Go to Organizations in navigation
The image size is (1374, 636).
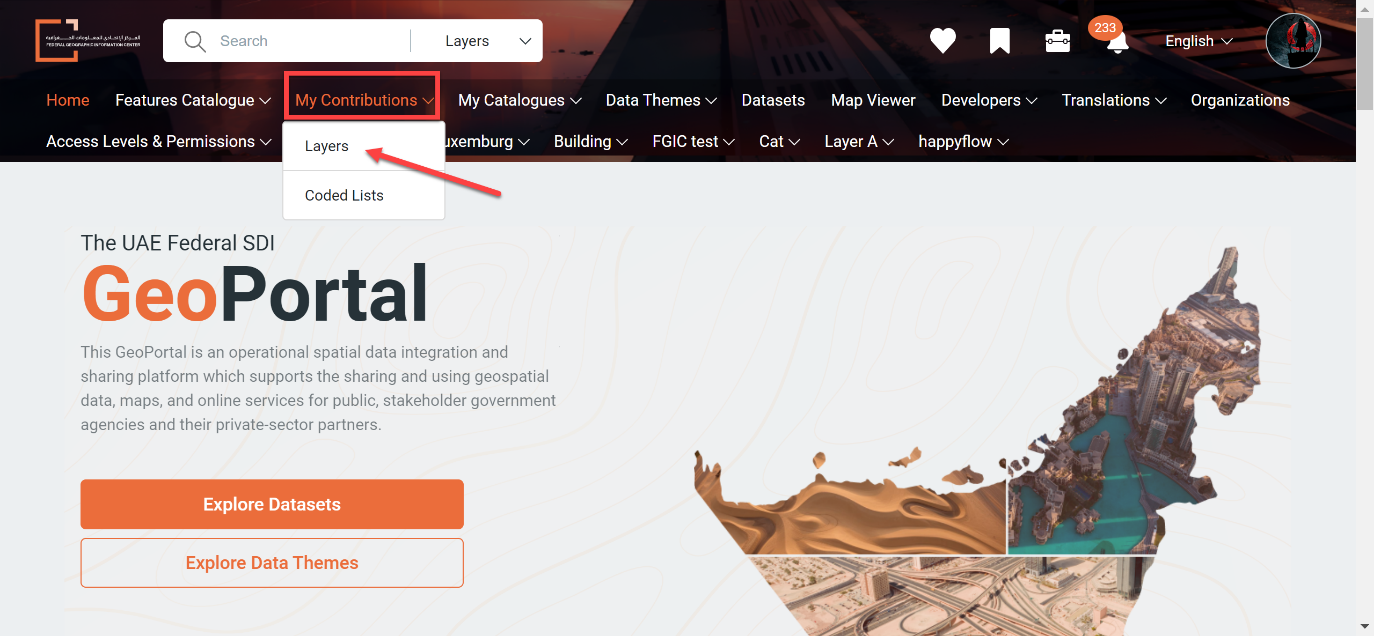(x=1240, y=100)
